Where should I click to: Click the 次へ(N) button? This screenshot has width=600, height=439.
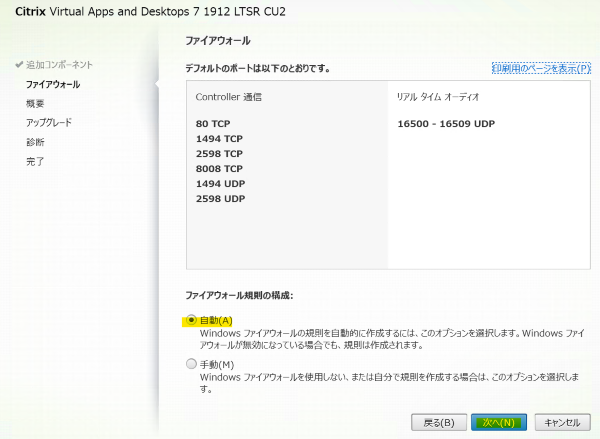tap(499, 422)
